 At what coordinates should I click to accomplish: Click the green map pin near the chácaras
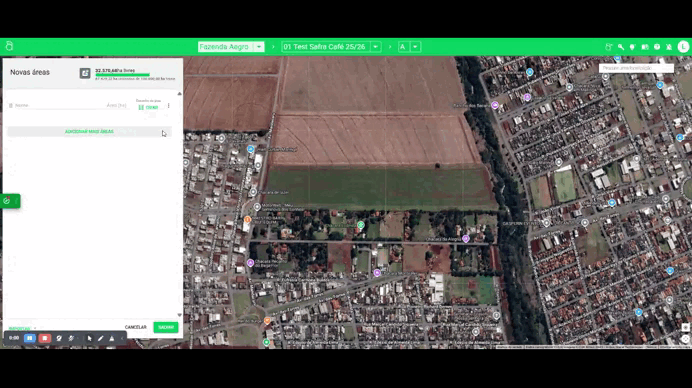pyautogui.click(x=361, y=225)
